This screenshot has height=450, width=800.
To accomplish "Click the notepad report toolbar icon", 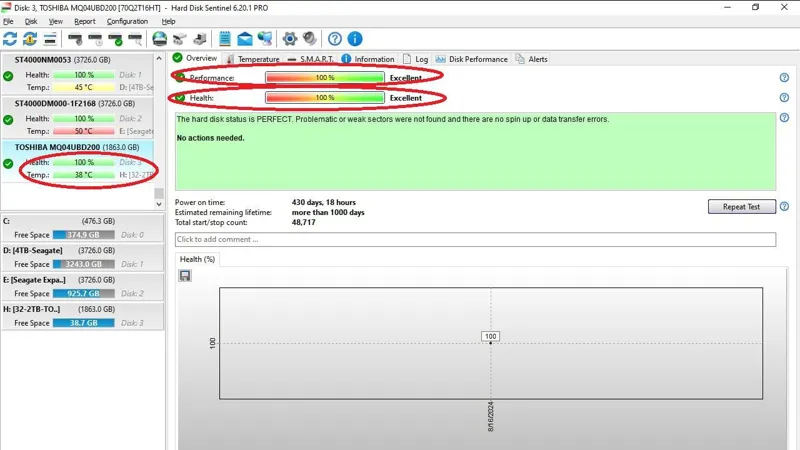I will 225,39.
